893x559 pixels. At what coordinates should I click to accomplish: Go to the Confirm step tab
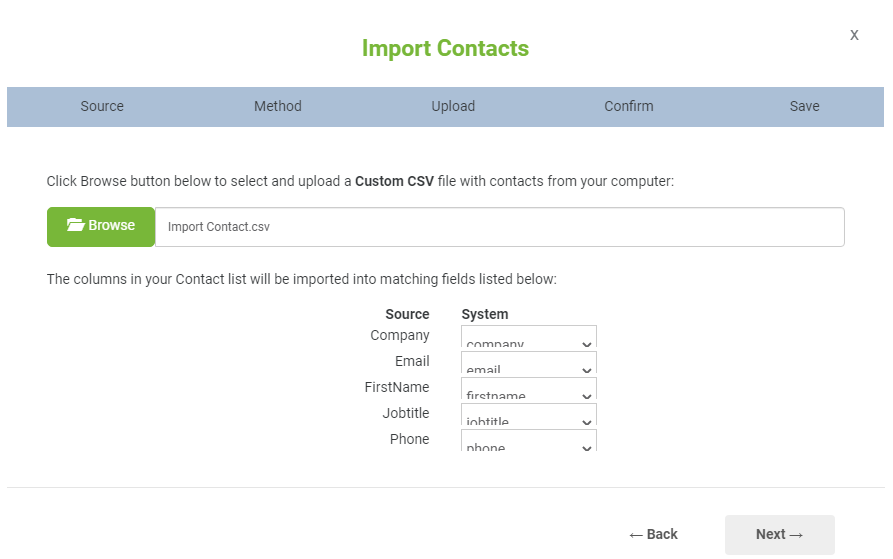click(629, 106)
